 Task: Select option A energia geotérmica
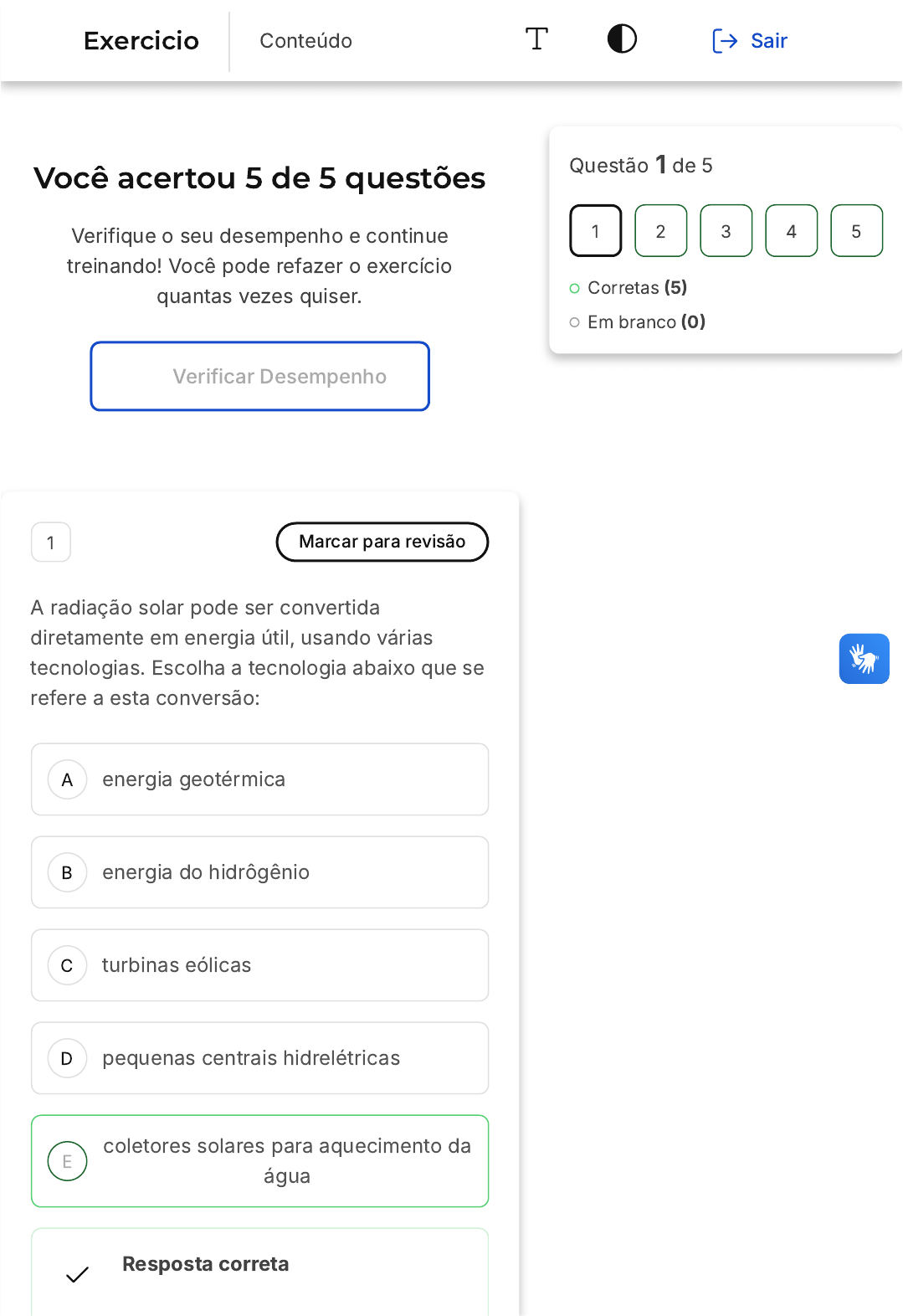tap(259, 779)
